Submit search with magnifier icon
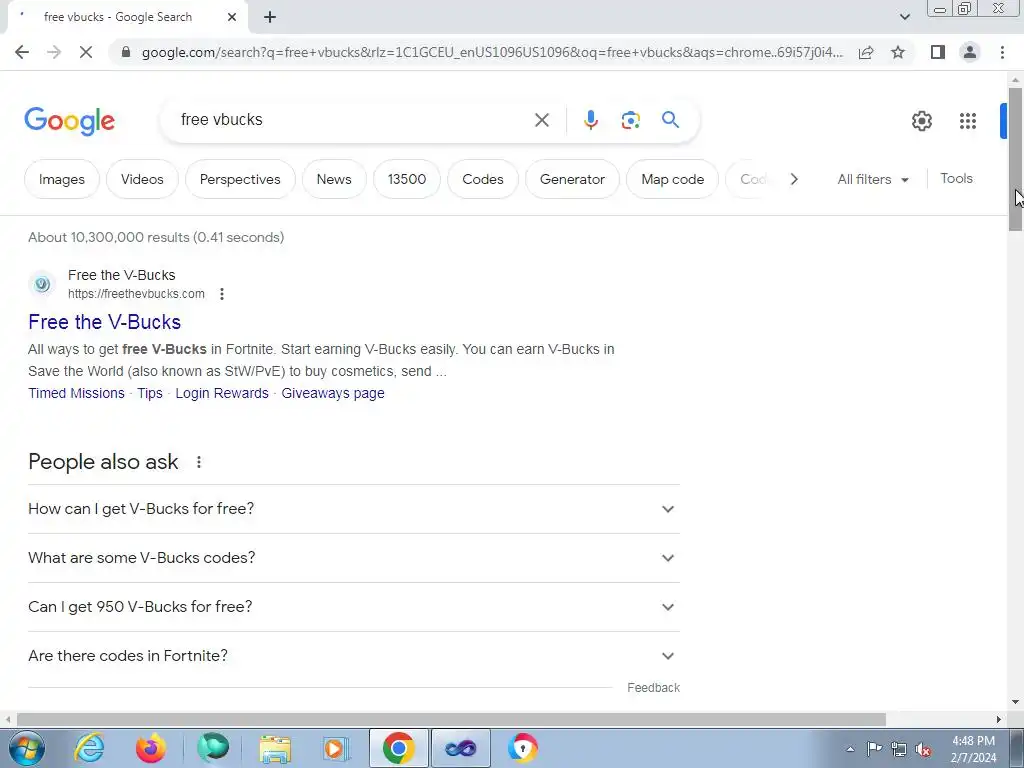Image resolution: width=1024 pixels, height=768 pixels. (670, 120)
